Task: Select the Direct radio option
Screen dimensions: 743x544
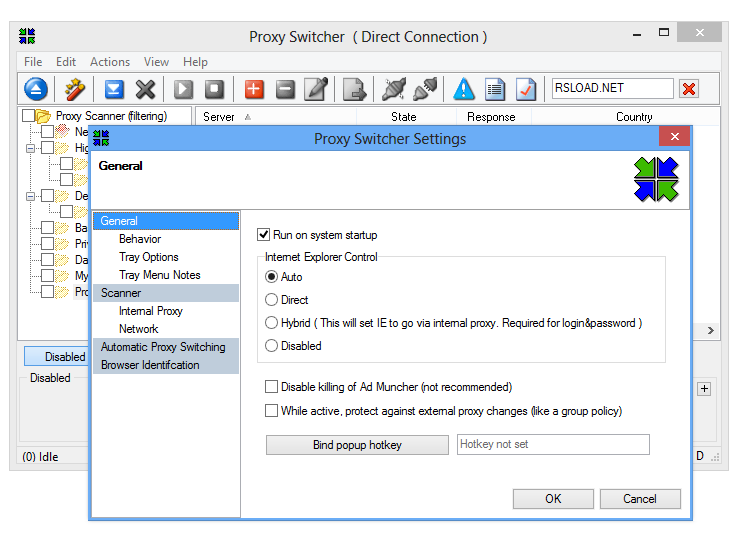Action: coord(271,299)
